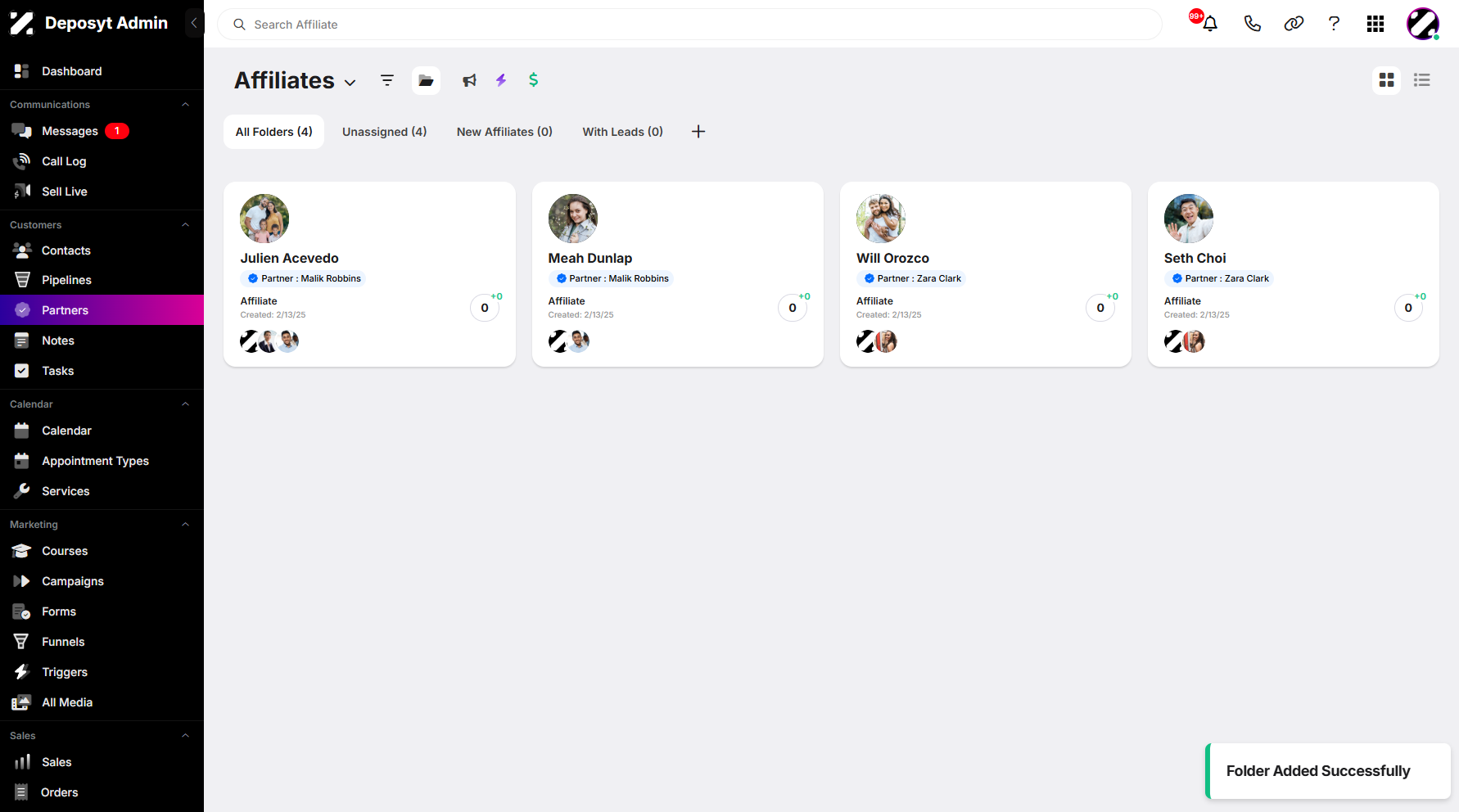Expand the Affiliates title dropdown
1459x812 pixels.
[x=350, y=83]
